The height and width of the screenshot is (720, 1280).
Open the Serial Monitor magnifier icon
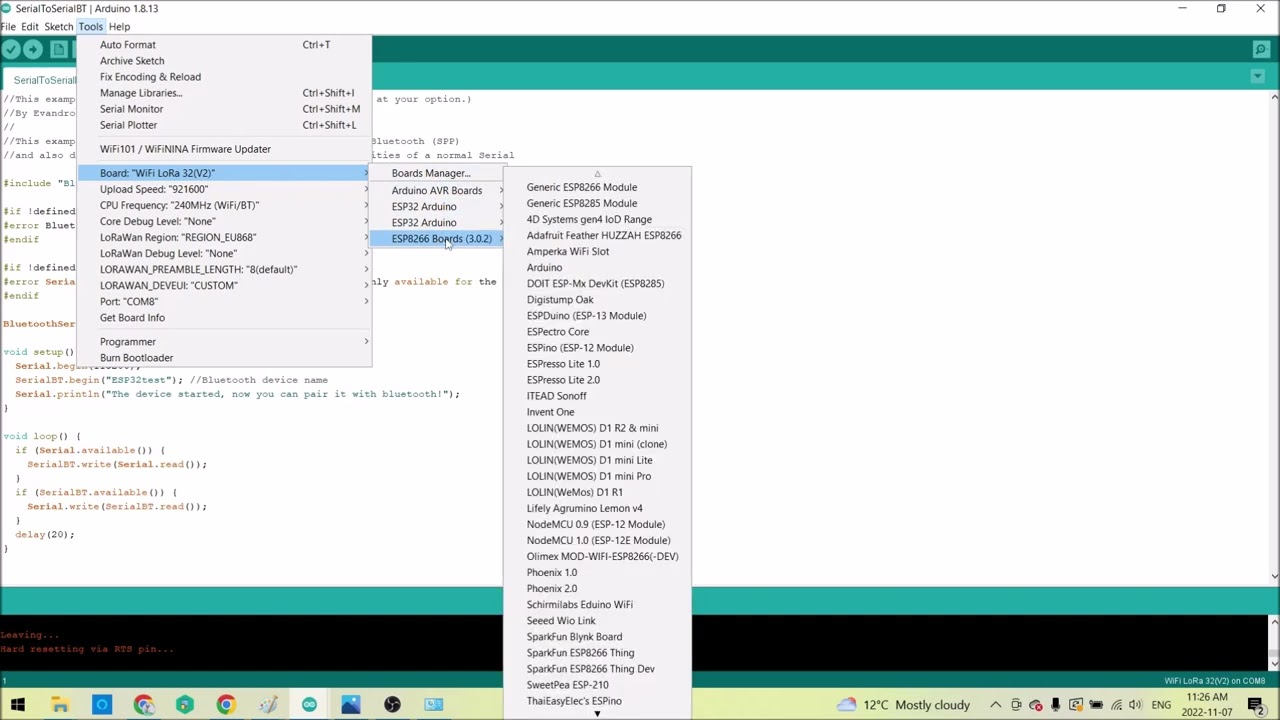(1262, 49)
